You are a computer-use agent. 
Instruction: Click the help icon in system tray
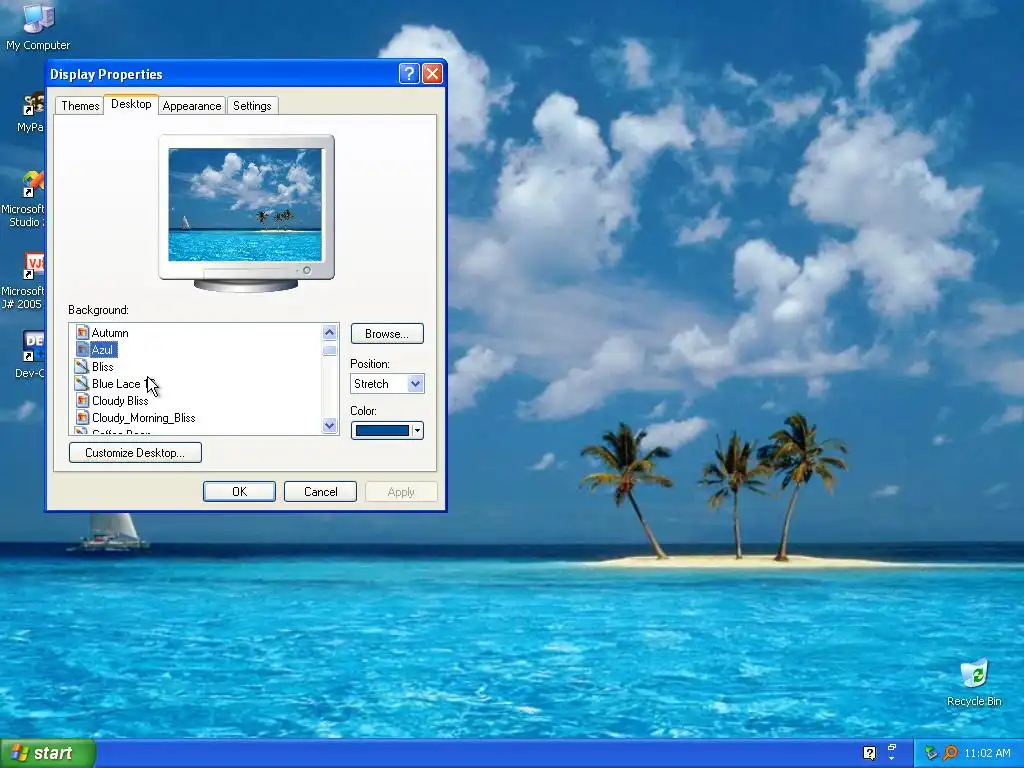(x=869, y=753)
